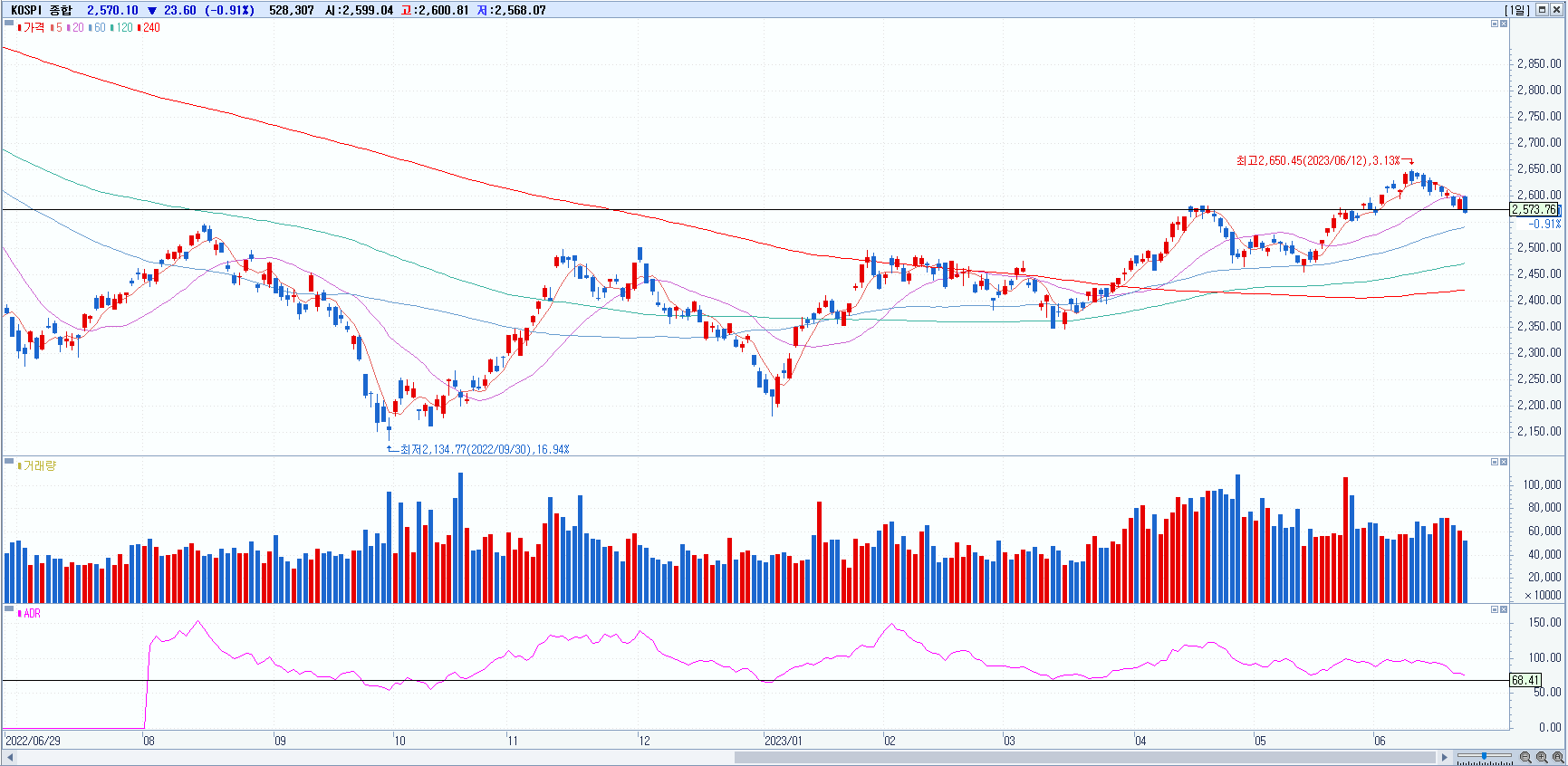Click the low price 저:2,568.07
The height and width of the screenshot is (766, 1568).
[x=512, y=10]
